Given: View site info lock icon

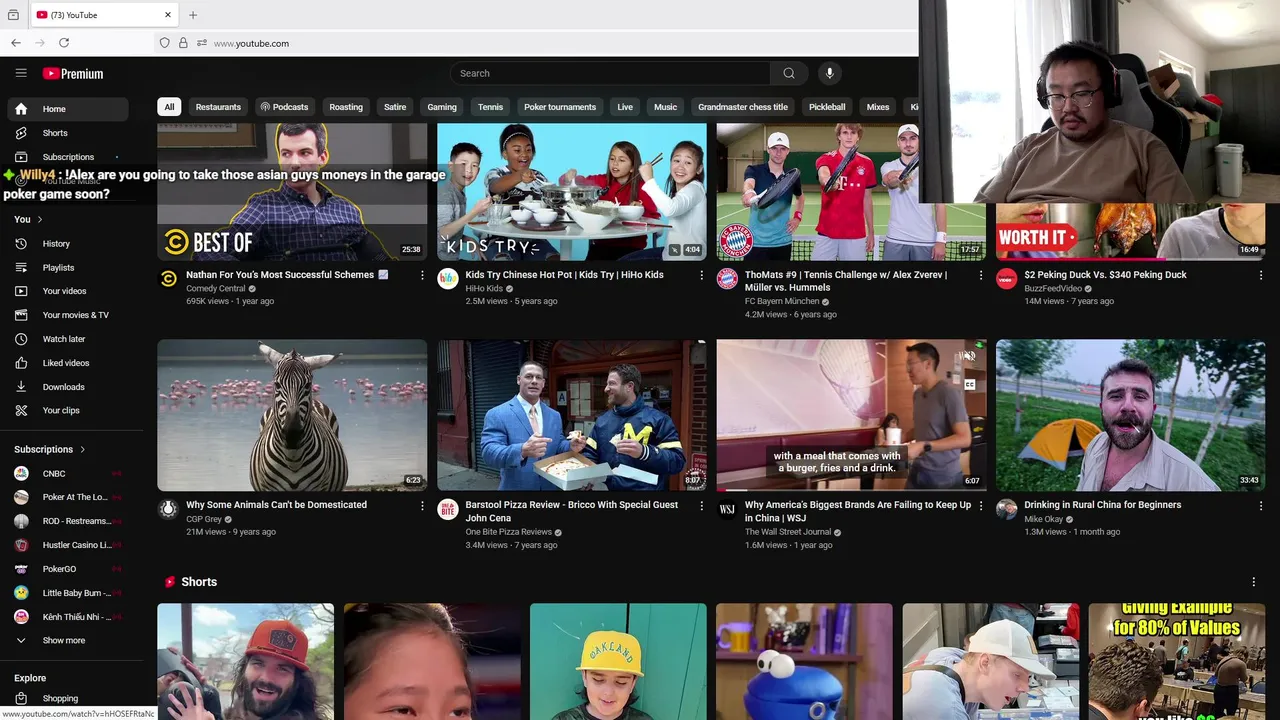Looking at the screenshot, I should coord(183,43).
